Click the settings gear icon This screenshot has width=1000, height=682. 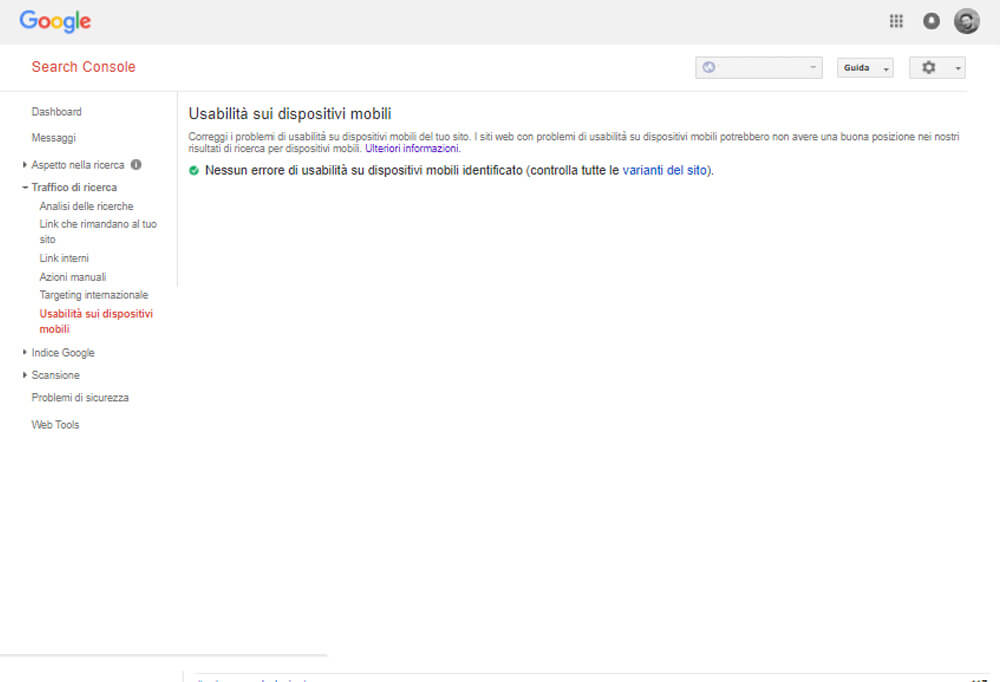[x=929, y=67]
